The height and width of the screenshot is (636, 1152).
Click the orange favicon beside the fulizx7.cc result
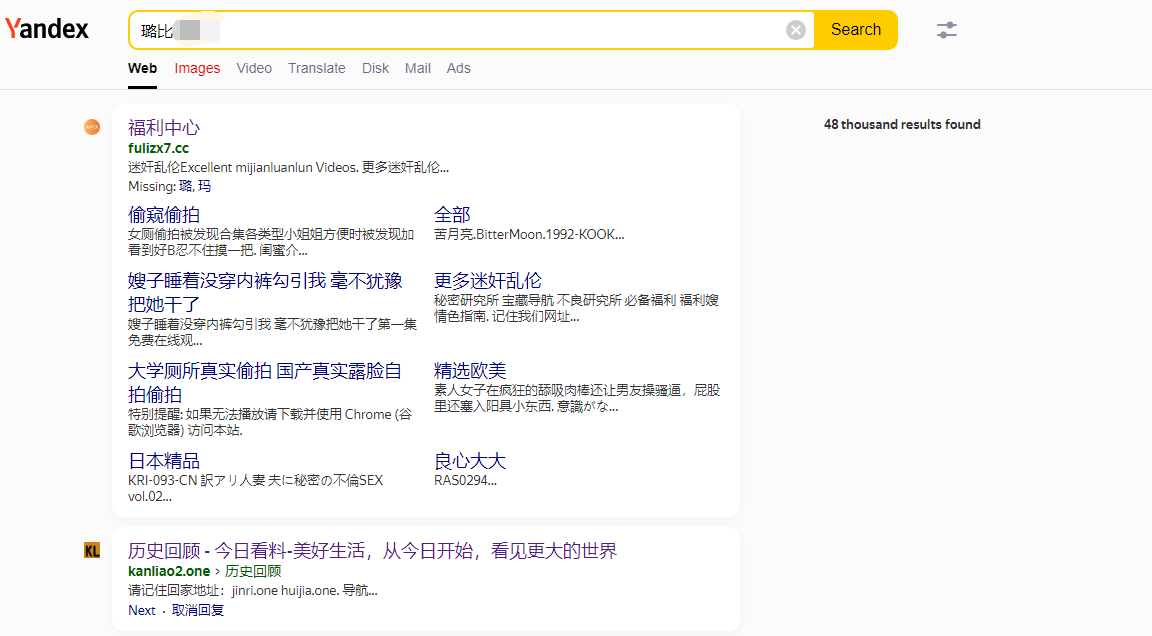(92, 127)
